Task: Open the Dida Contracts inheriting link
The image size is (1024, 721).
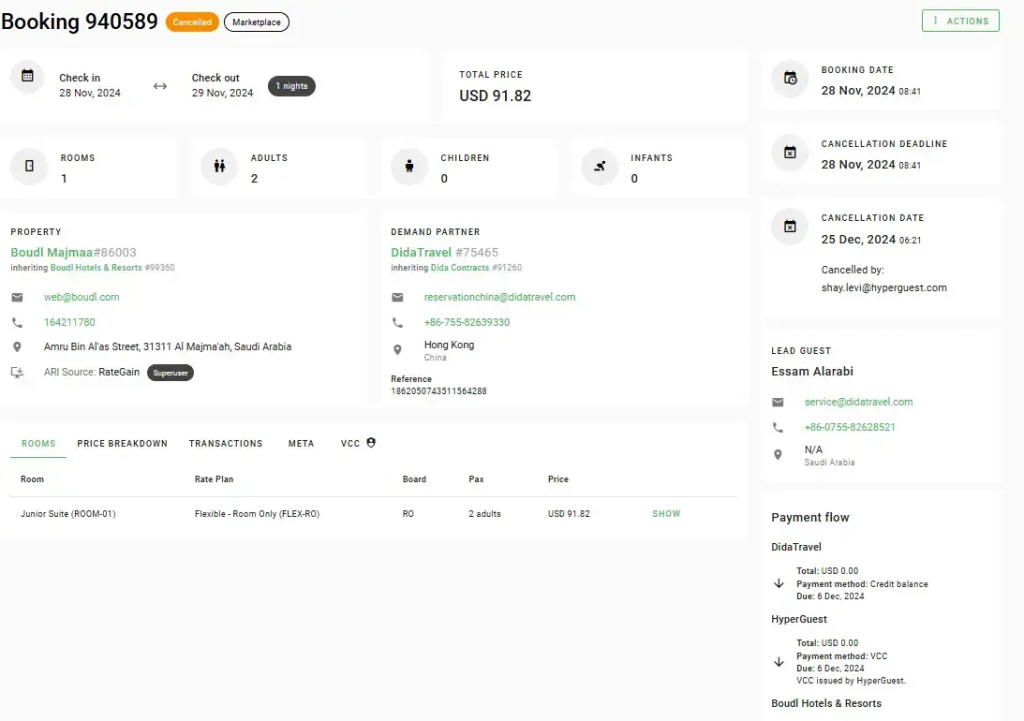Action: point(460,268)
